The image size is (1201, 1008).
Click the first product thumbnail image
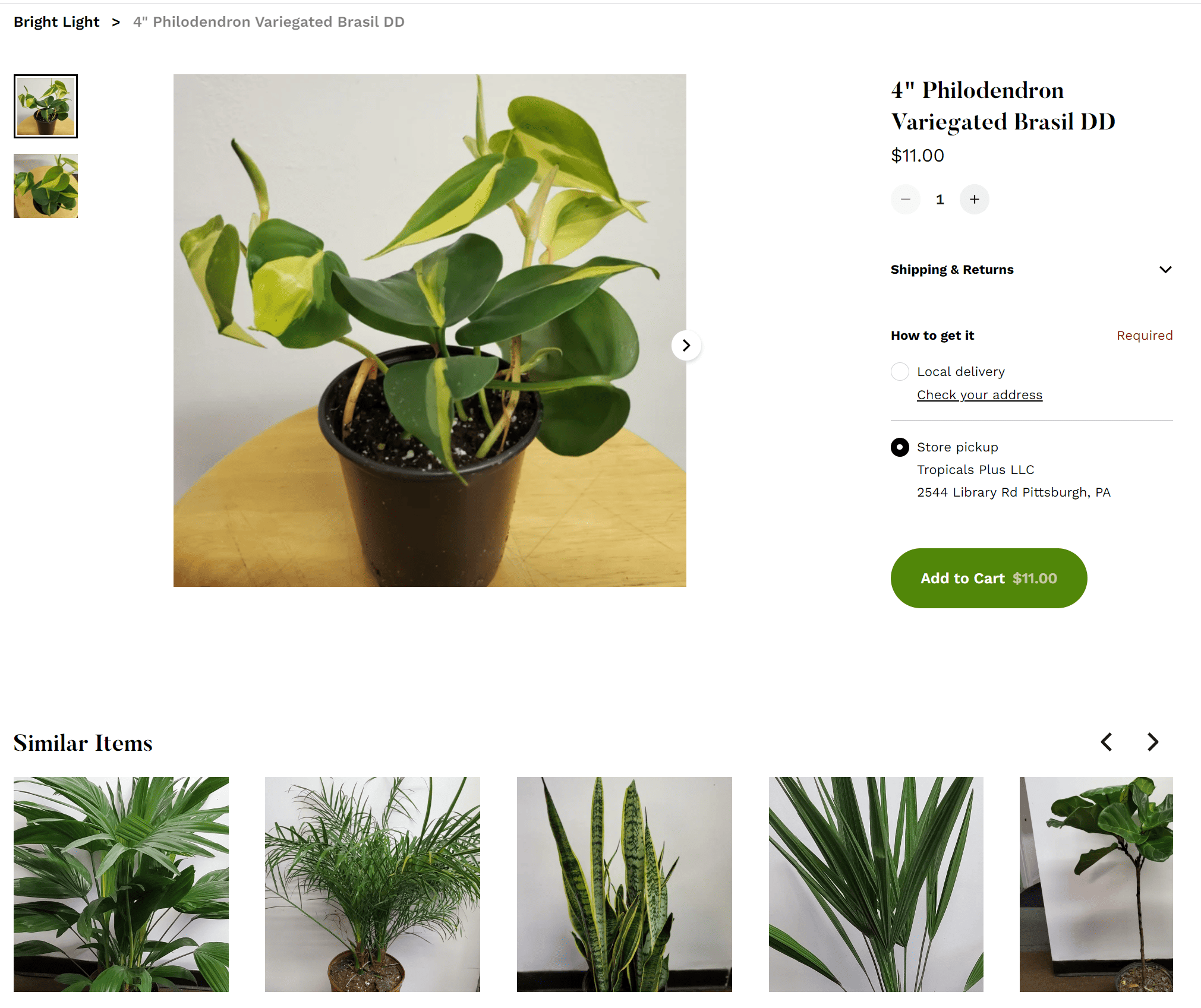[x=46, y=104]
